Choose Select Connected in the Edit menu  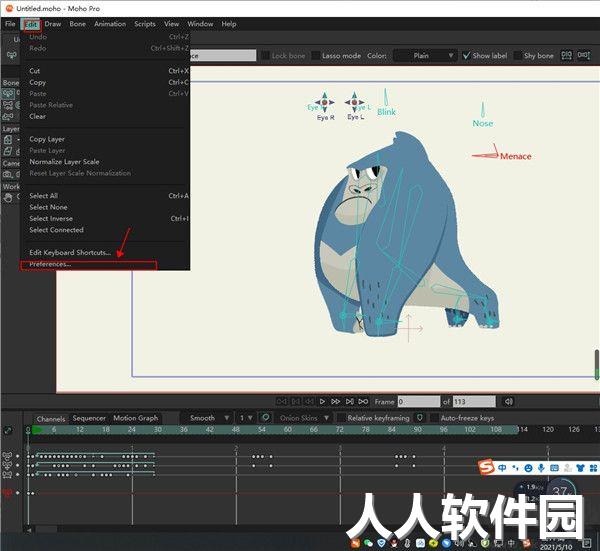(105, 230)
